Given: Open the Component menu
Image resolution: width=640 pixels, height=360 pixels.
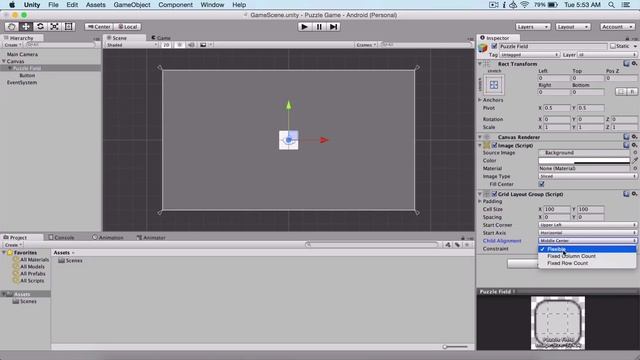Looking at the screenshot, I should click(176, 5).
